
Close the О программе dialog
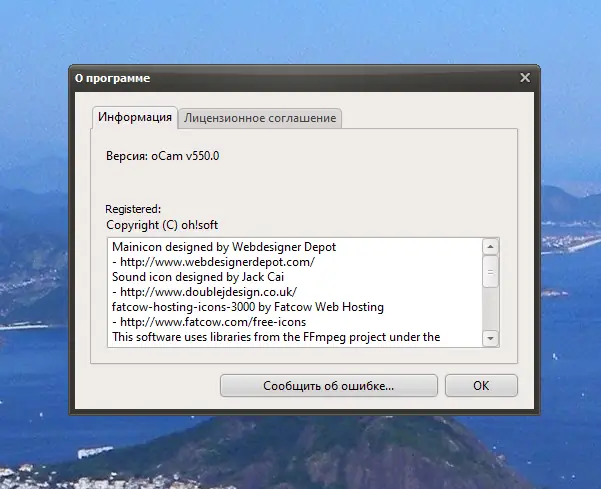click(x=525, y=78)
